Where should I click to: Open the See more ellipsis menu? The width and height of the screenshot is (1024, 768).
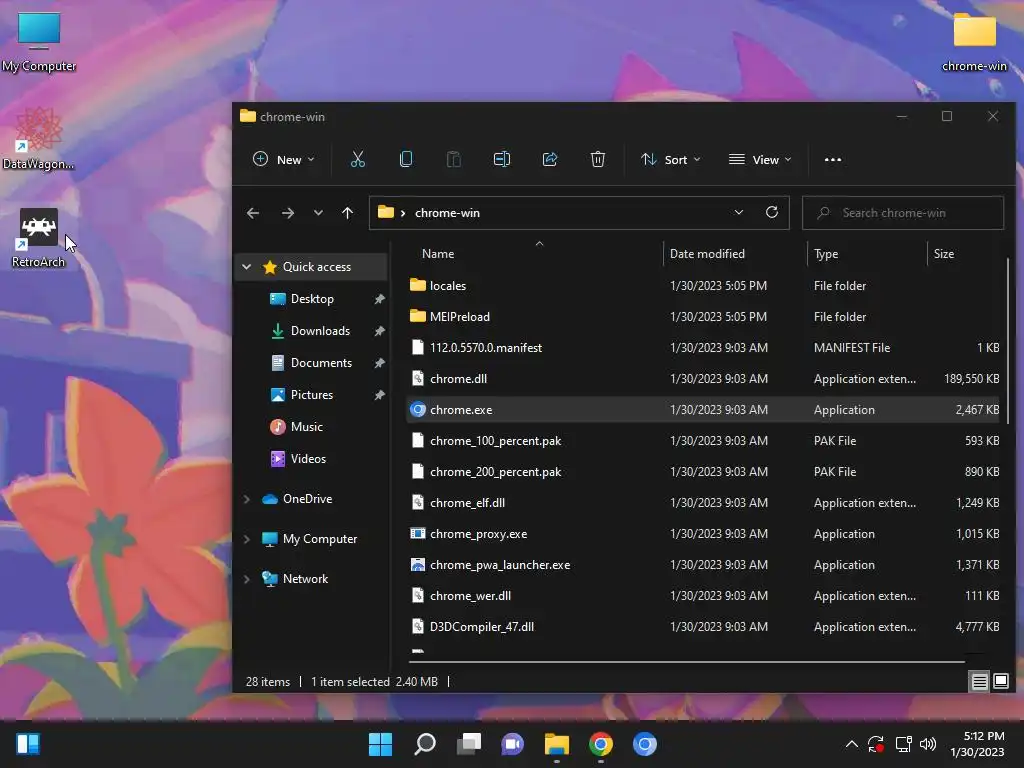coord(833,159)
